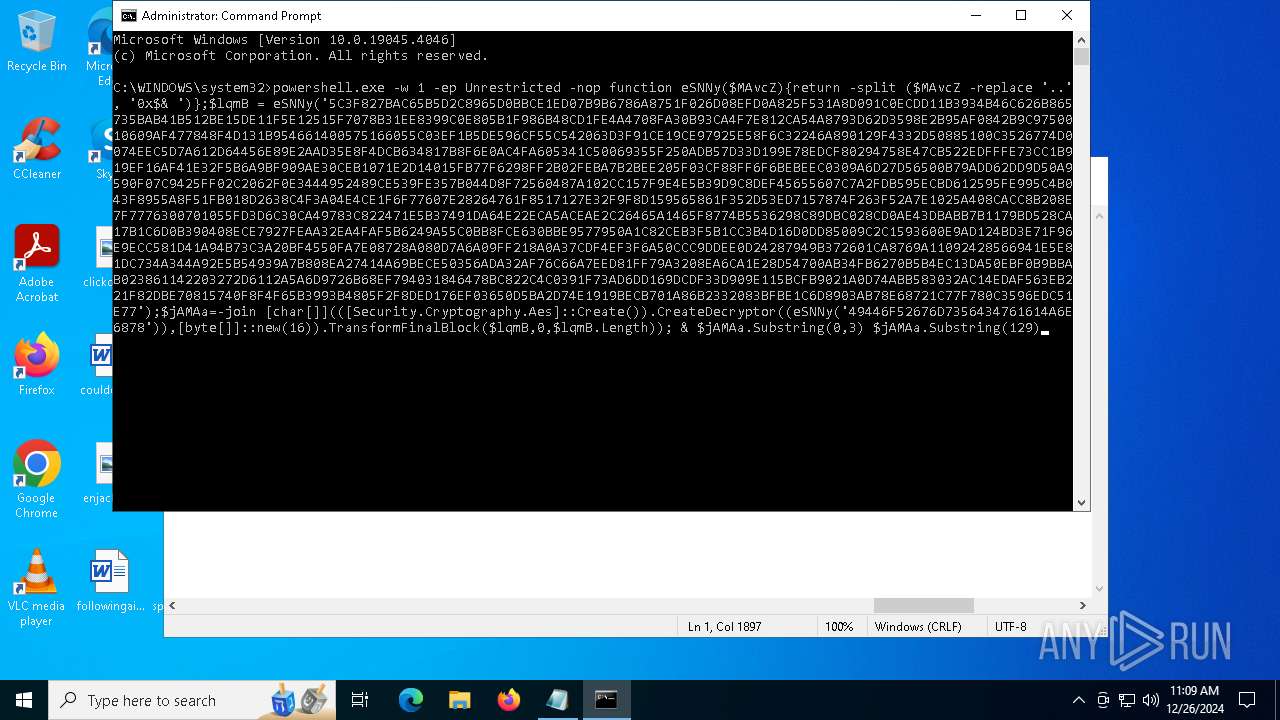Image resolution: width=1280 pixels, height=720 pixels.
Task: Show hidden system tray icons
Action: pyautogui.click(x=1078, y=700)
